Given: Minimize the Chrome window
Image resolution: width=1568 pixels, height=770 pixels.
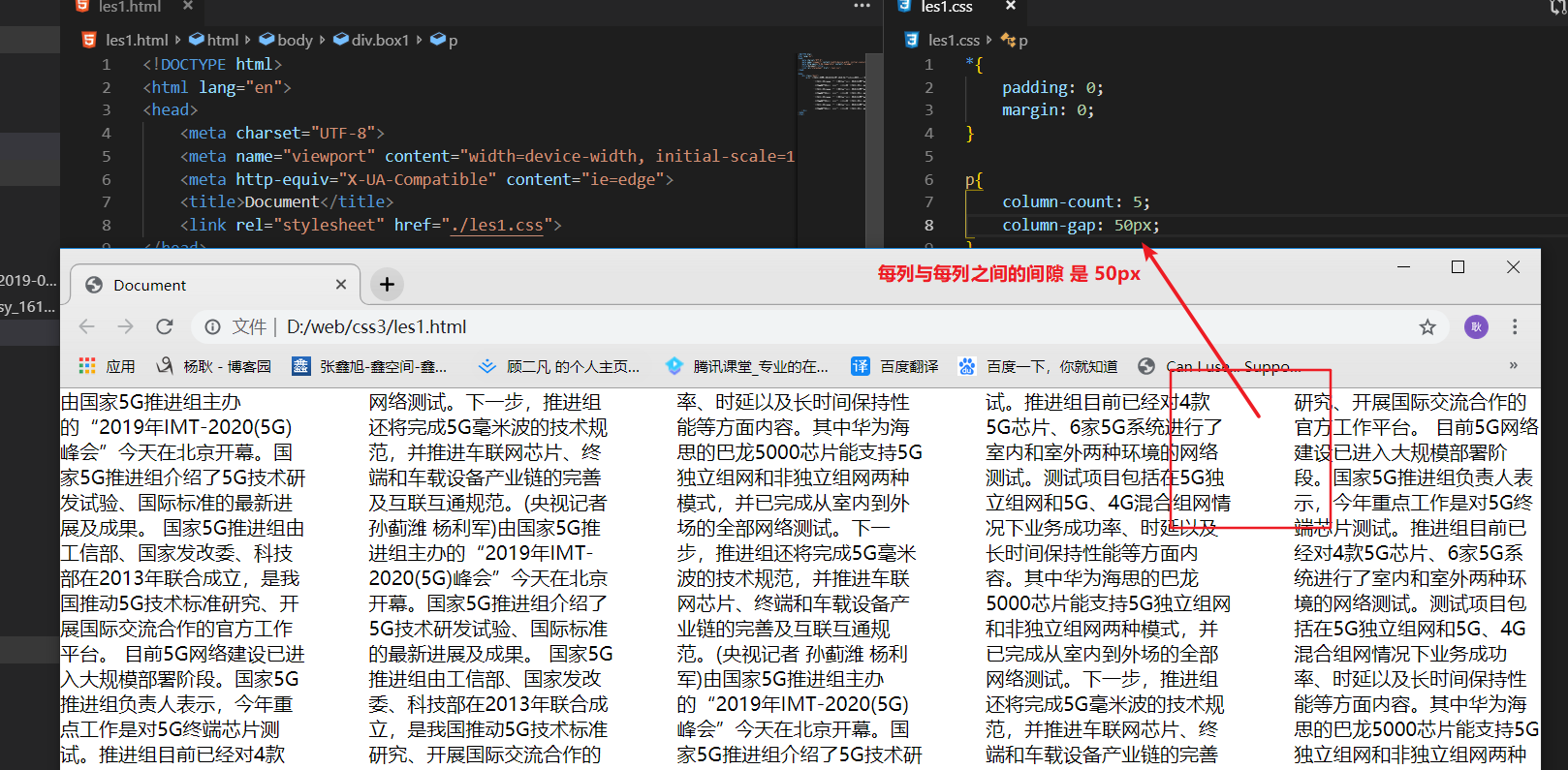Looking at the screenshot, I should [1402, 267].
